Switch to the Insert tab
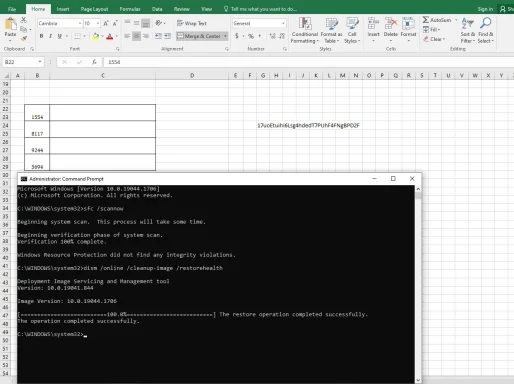 point(63,9)
